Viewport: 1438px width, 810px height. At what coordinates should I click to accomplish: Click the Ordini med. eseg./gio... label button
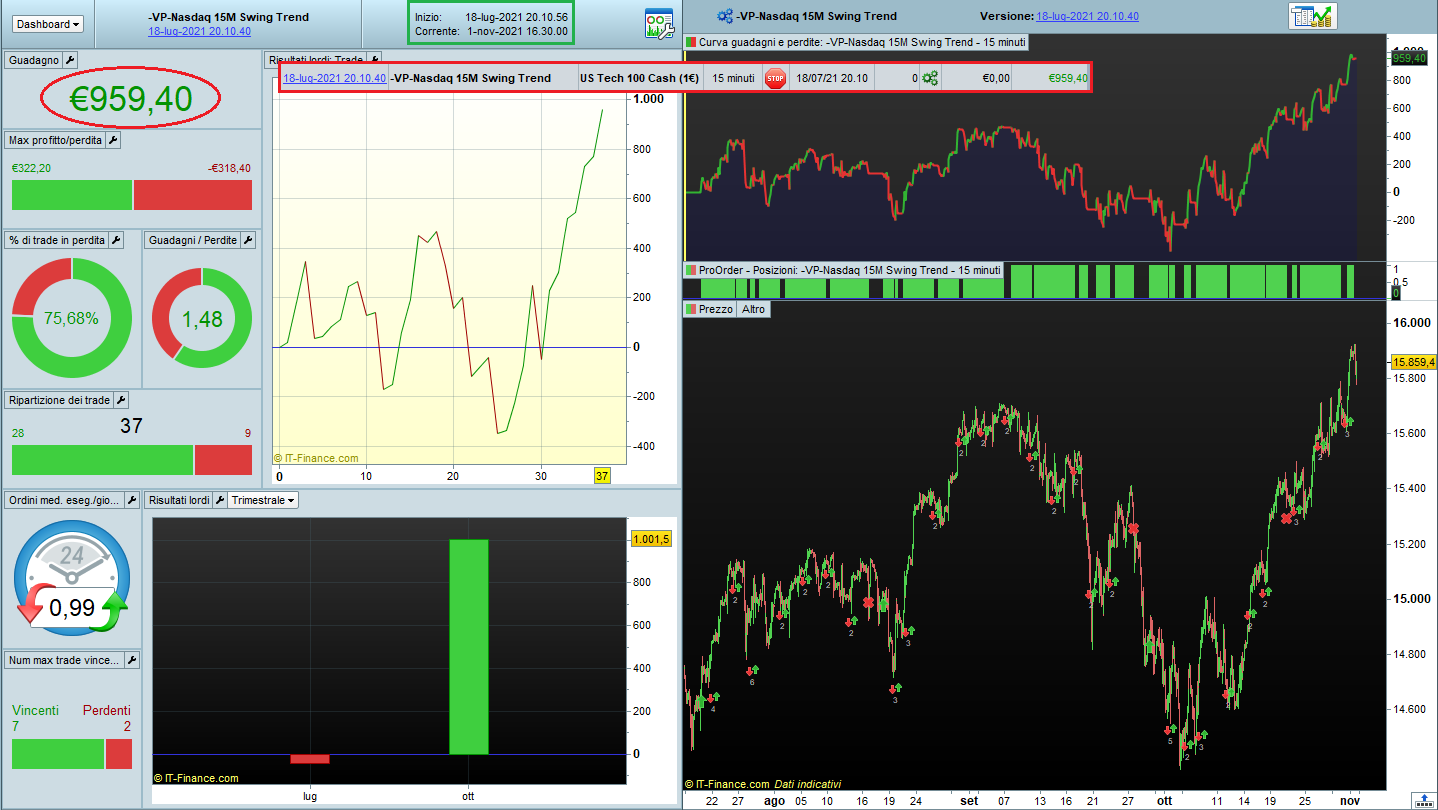(65, 500)
